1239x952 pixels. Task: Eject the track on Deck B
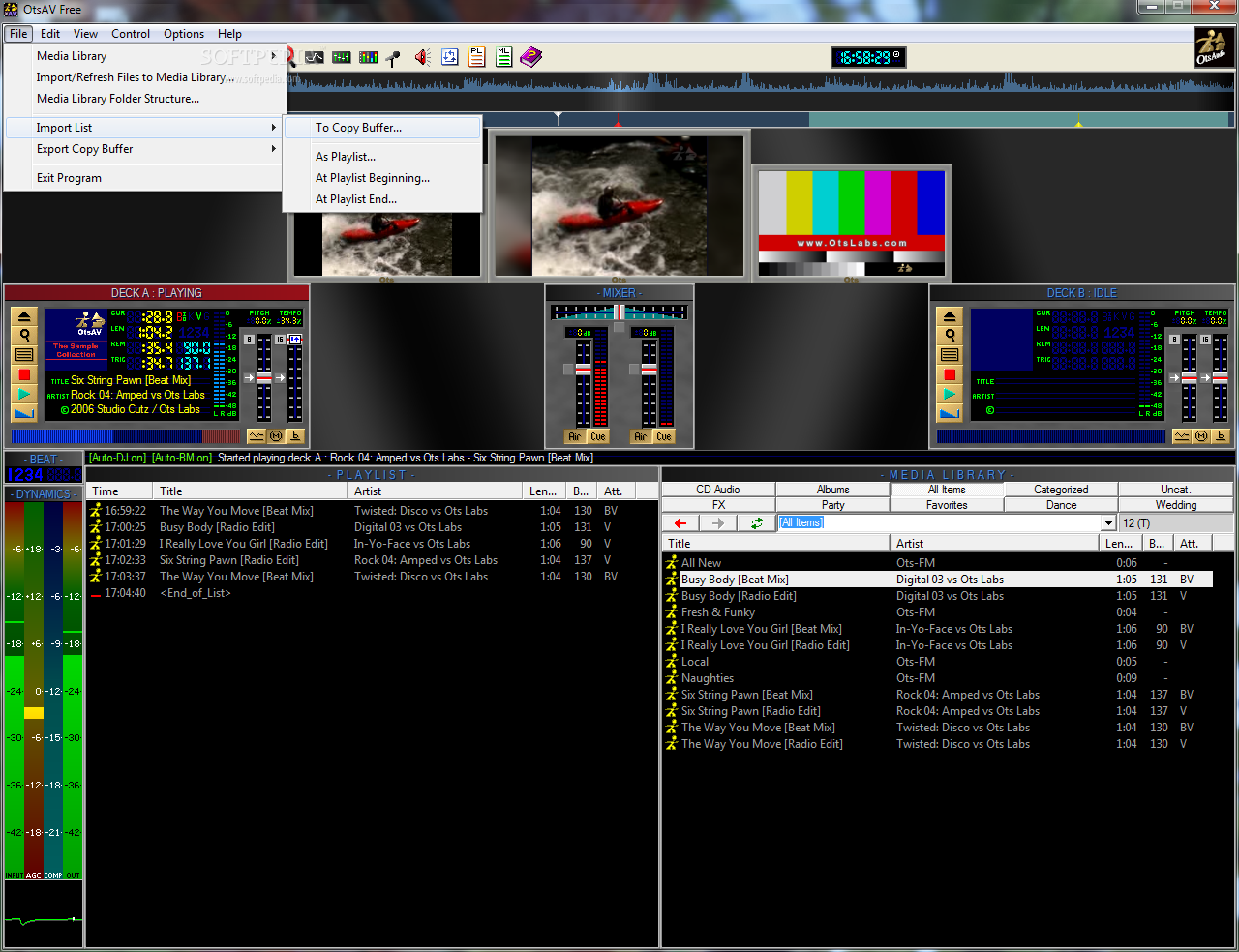click(950, 316)
